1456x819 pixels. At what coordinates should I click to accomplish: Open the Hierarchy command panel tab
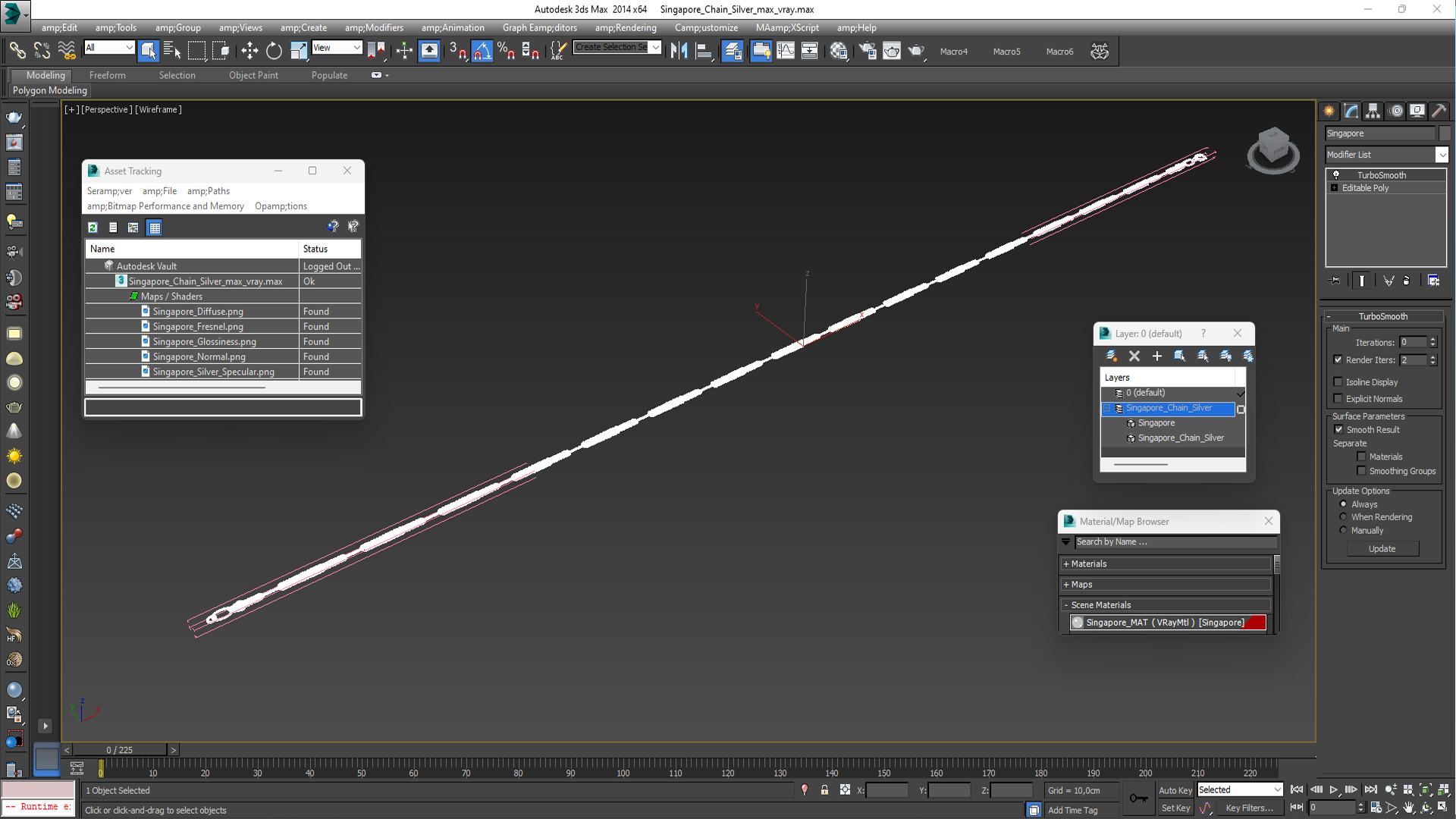point(1373,111)
